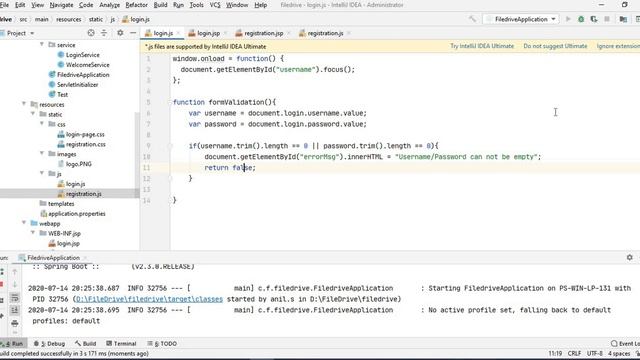Open the D:\FileDrive\filedrive\target\classes console link
The image size is (640, 360).
click(149, 299)
